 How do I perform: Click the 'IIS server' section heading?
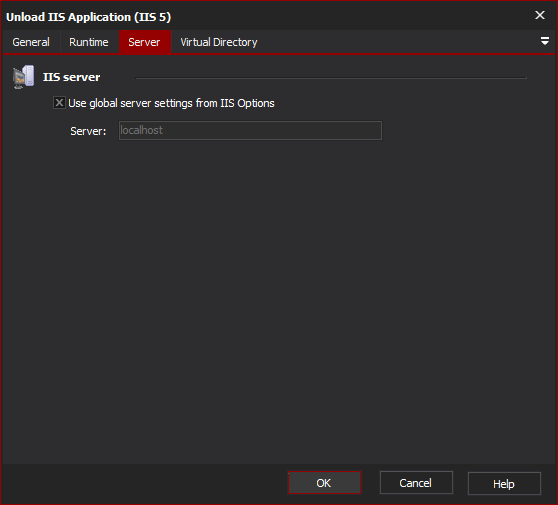[x=72, y=77]
